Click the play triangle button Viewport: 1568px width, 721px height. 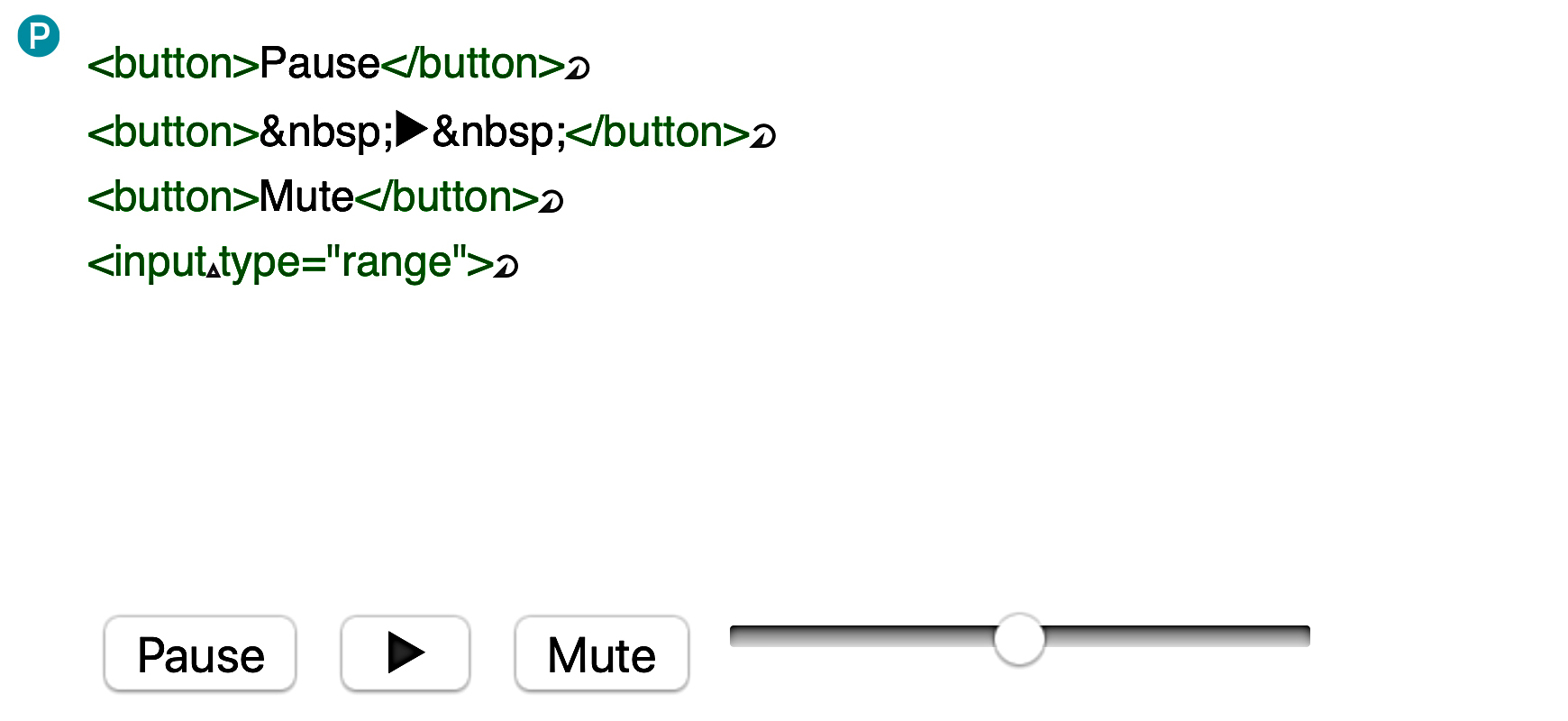[x=406, y=653]
